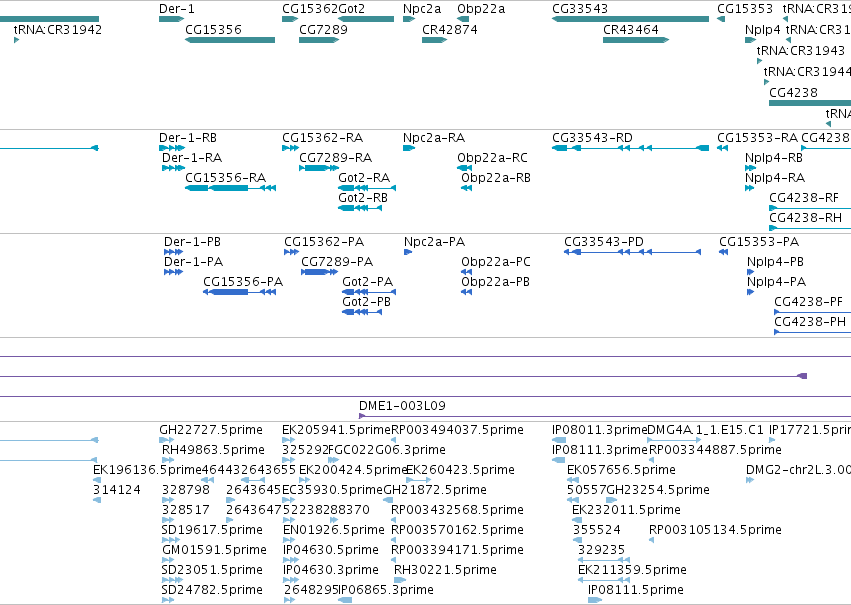Select the Obp22a-RC transcript label
Image resolution: width=851 pixels, height=605 pixels.
point(492,158)
